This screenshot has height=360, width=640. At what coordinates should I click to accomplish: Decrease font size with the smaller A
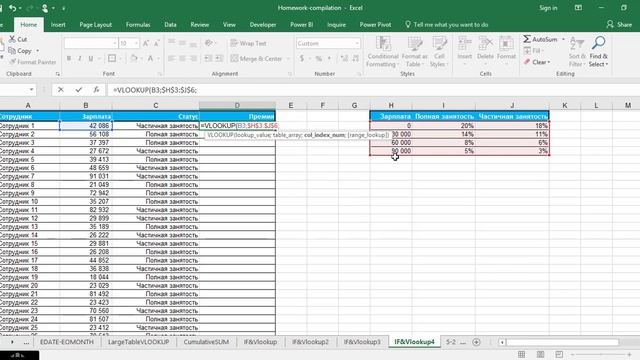[157, 43]
